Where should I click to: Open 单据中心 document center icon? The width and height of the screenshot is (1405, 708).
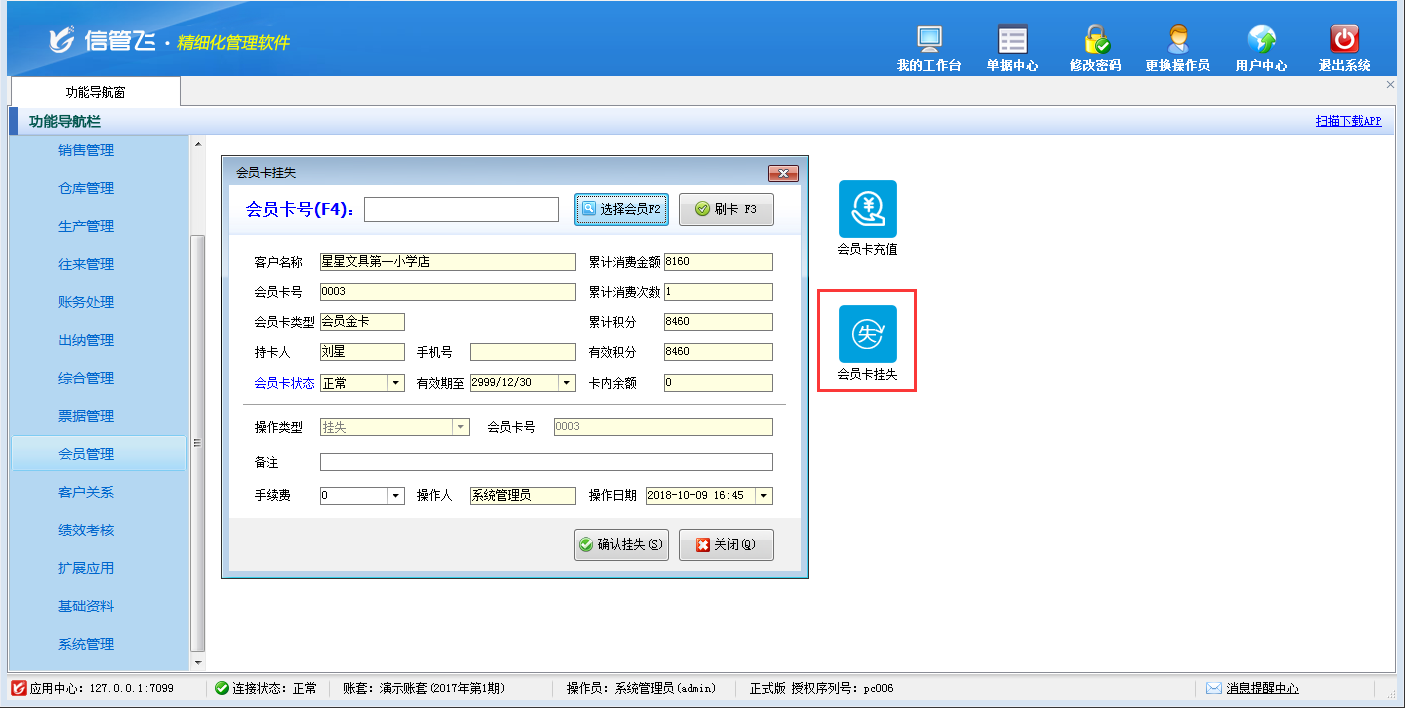pos(1012,40)
